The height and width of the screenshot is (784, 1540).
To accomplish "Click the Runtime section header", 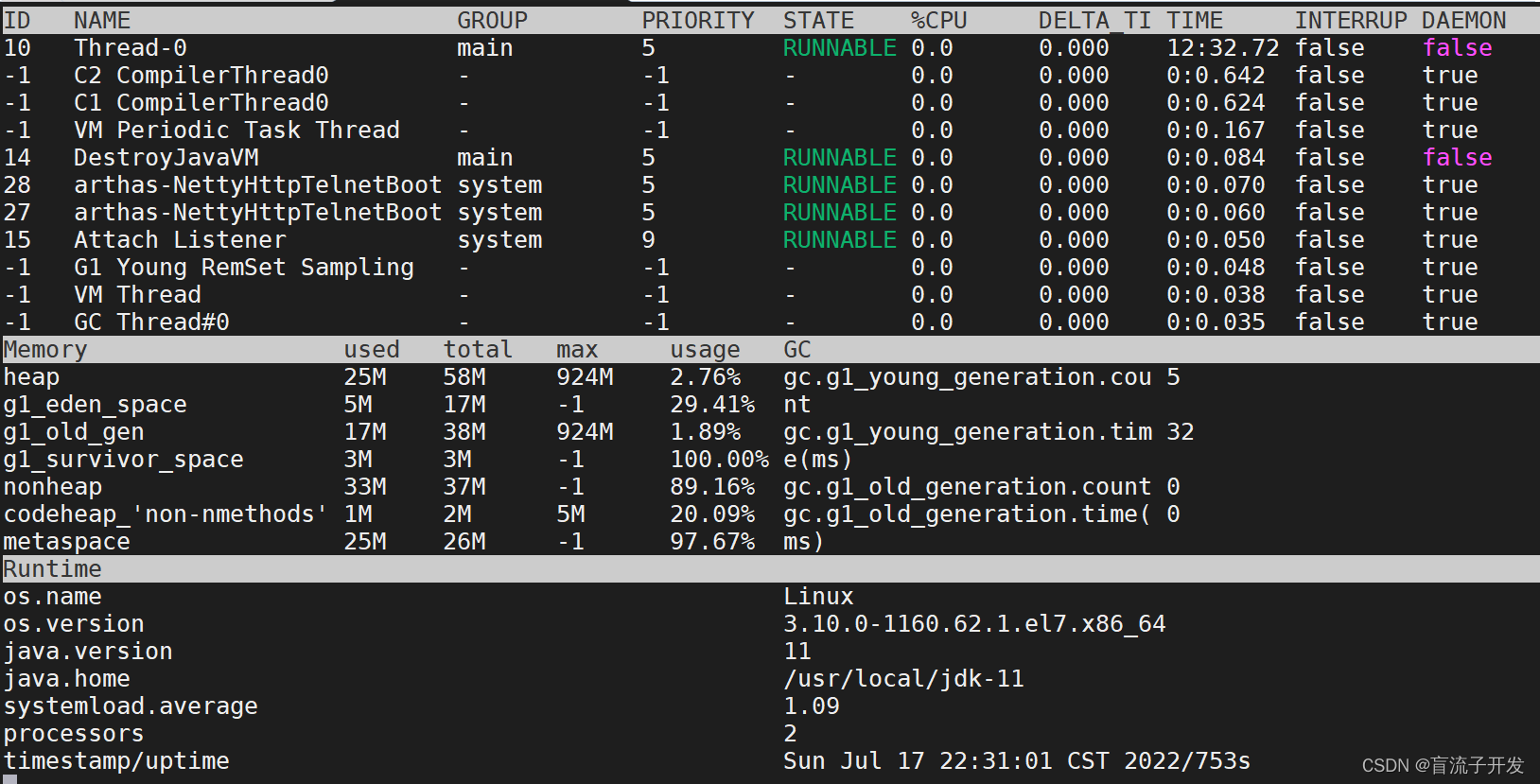I will [52, 568].
